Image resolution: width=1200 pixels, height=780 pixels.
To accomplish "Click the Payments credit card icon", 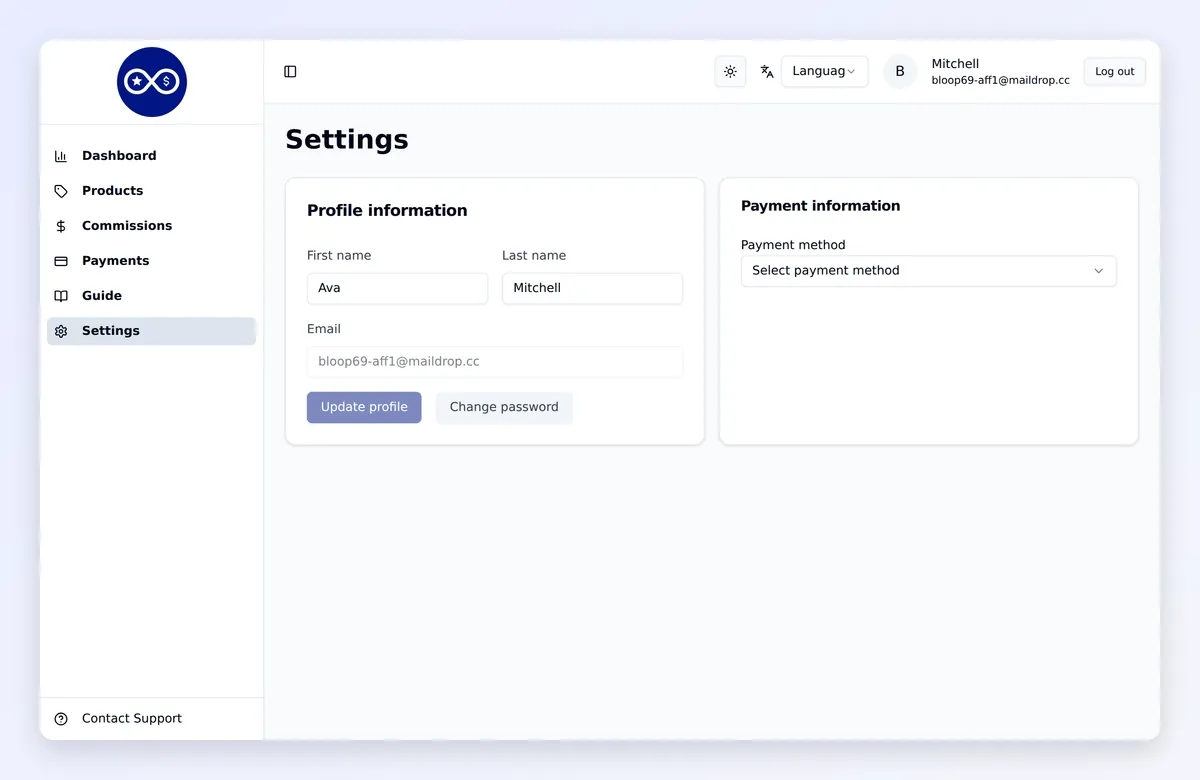I will coord(61,261).
